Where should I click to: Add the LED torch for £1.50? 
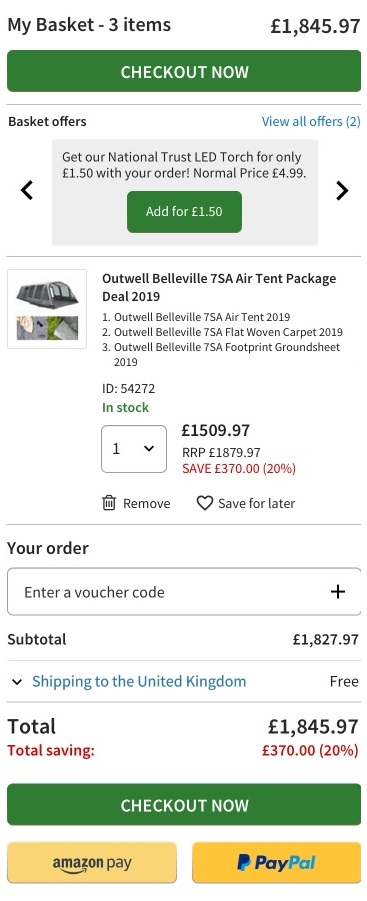point(184,211)
